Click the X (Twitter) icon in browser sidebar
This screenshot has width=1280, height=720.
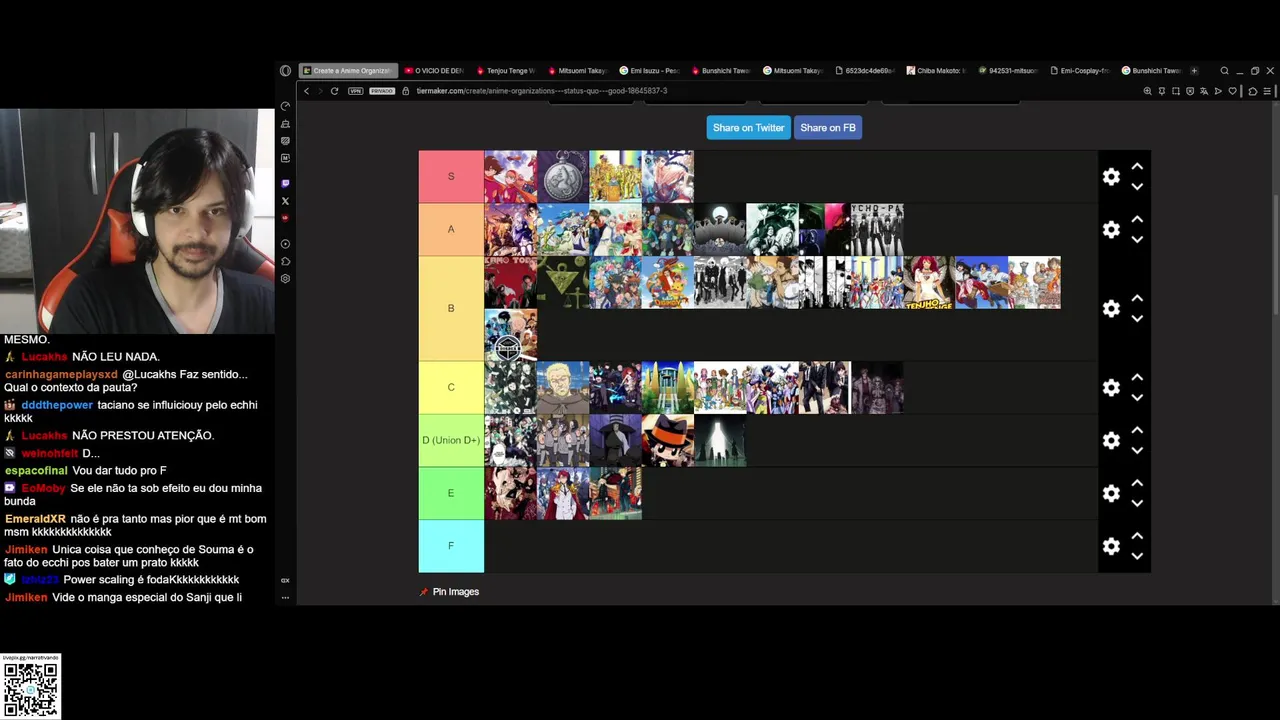tap(285, 201)
